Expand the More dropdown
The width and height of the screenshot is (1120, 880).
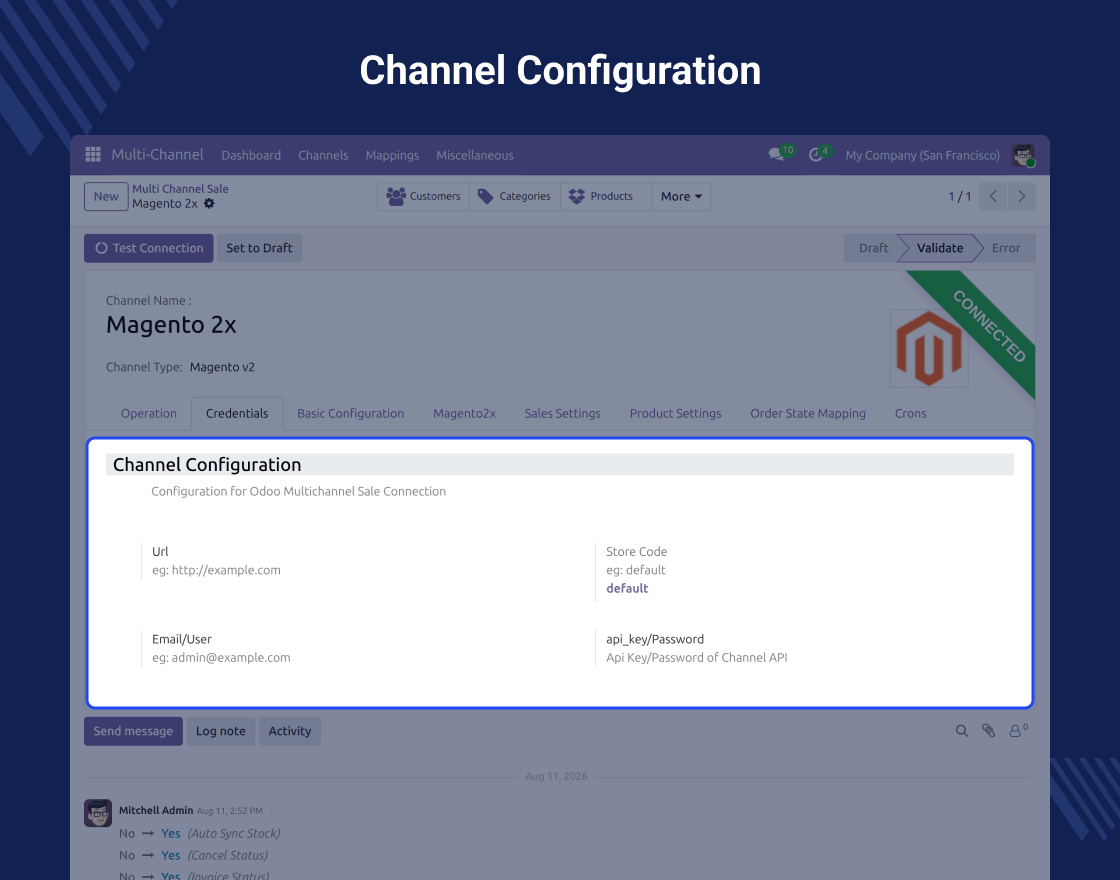pyautogui.click(x=681, y=196)
